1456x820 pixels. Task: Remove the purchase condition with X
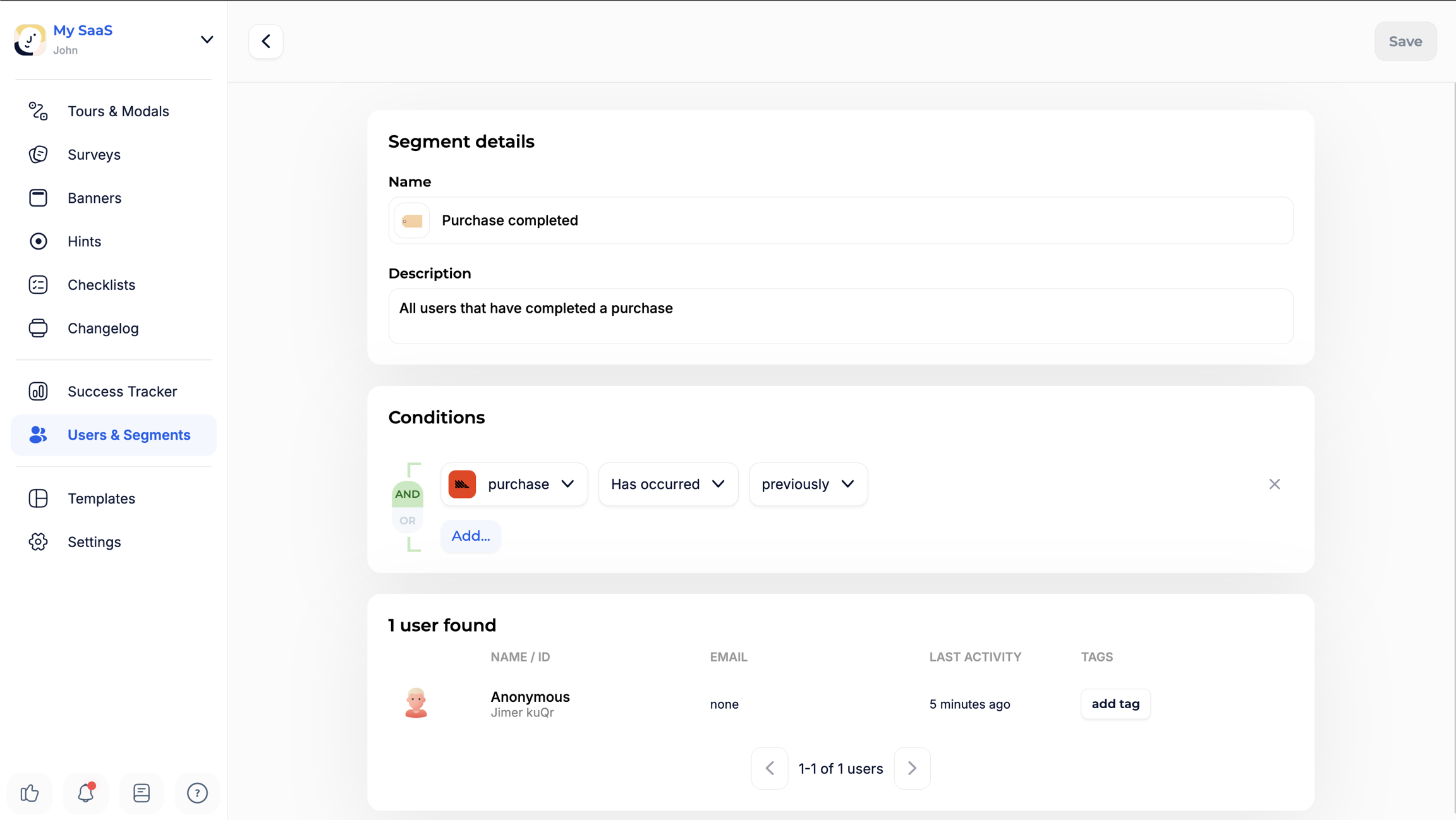[x=1274, y=484]
